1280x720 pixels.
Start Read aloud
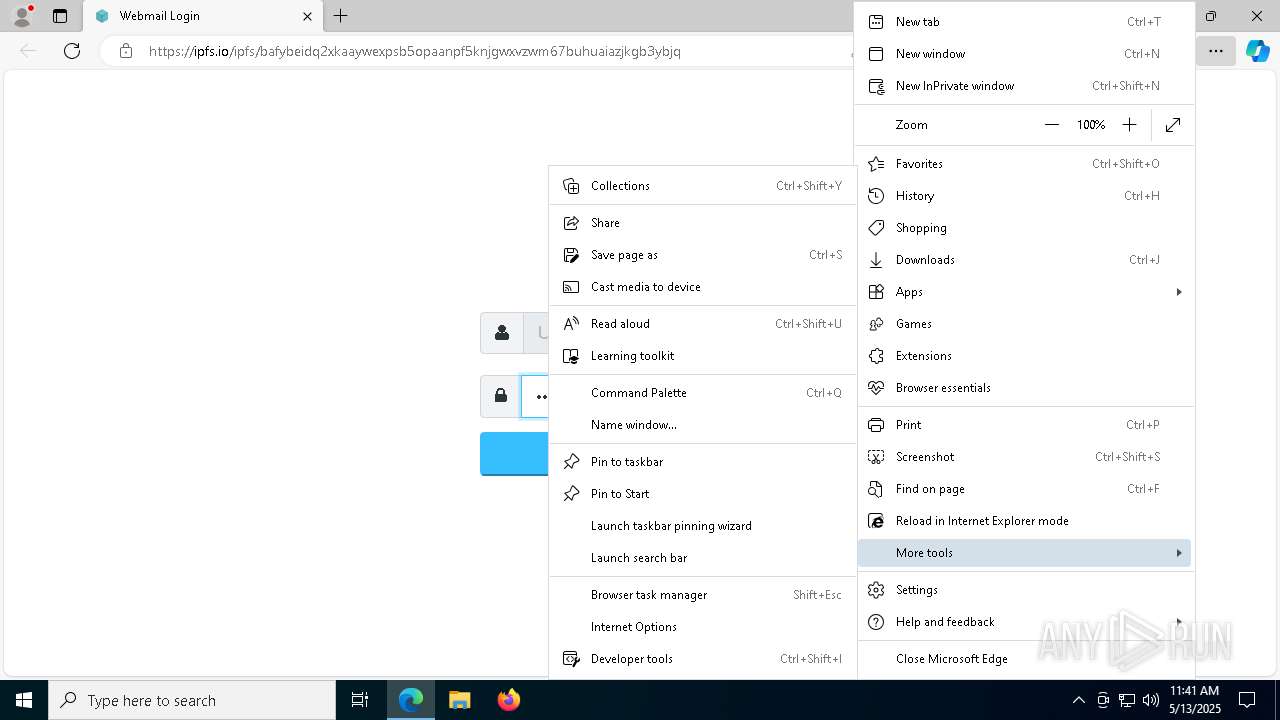[702, 323]
